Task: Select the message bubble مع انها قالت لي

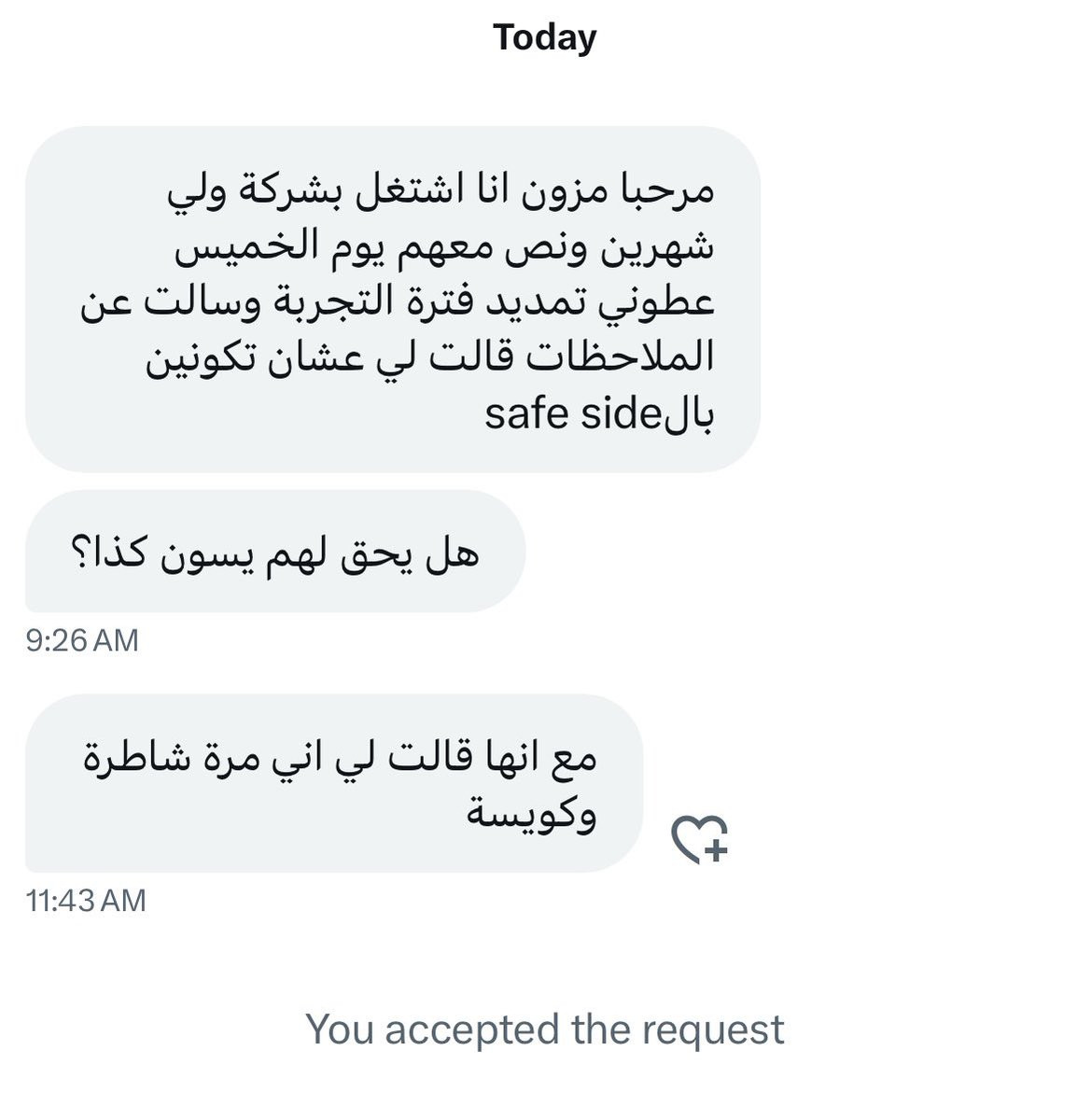Action: (334, 784)
